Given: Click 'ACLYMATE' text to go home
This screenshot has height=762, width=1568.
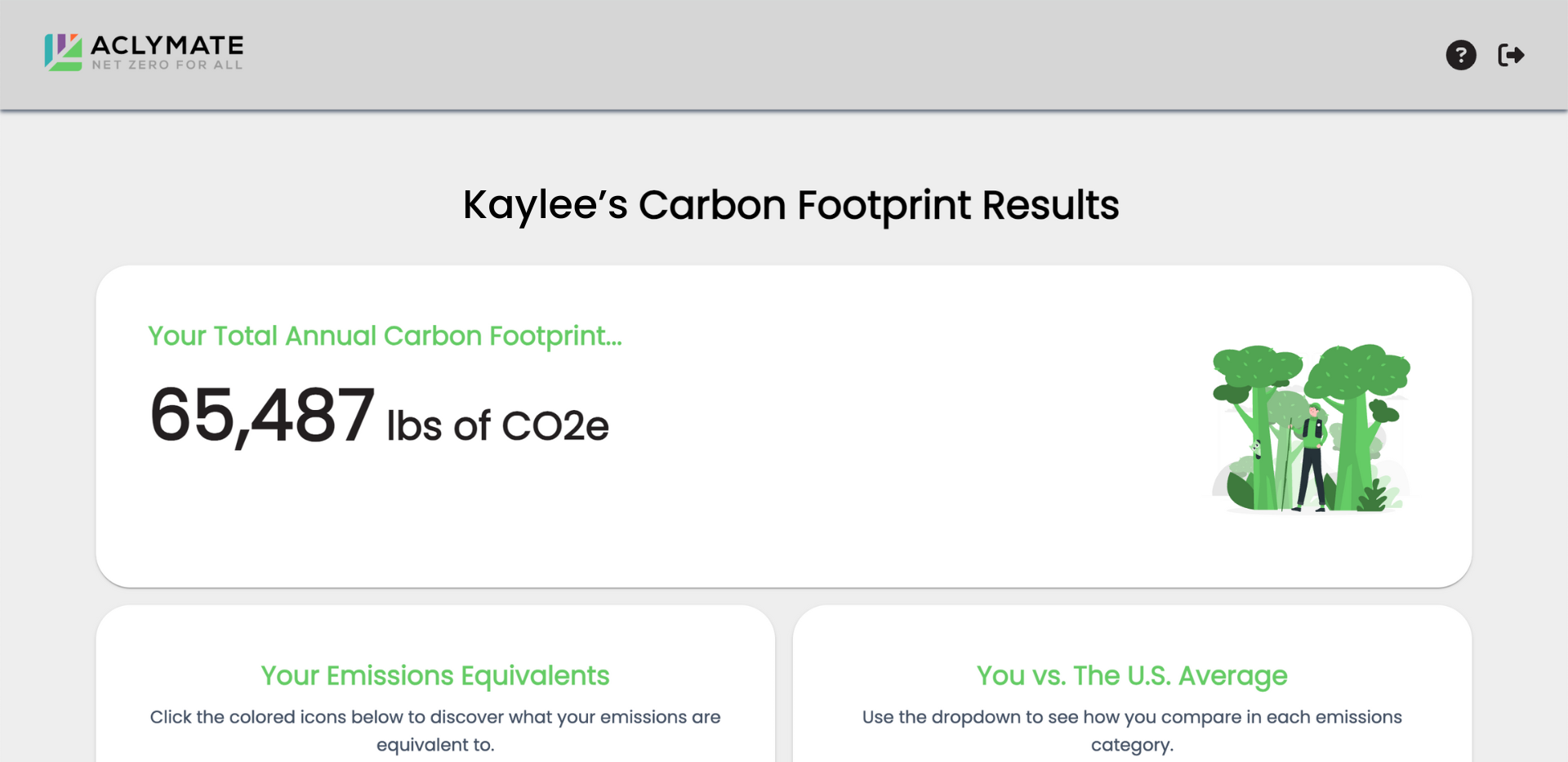Looking at the screenshot, I should (x=166, y=45).
